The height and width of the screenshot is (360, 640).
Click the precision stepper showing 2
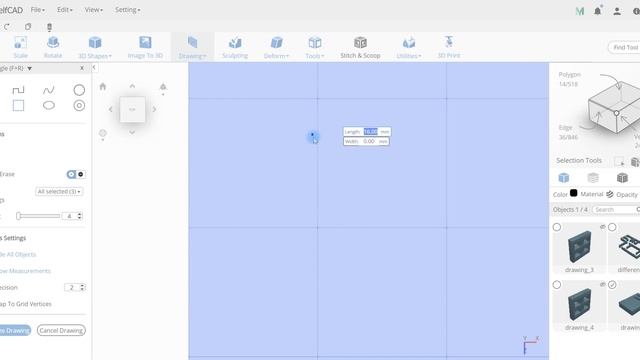click(x=75, y=287)
